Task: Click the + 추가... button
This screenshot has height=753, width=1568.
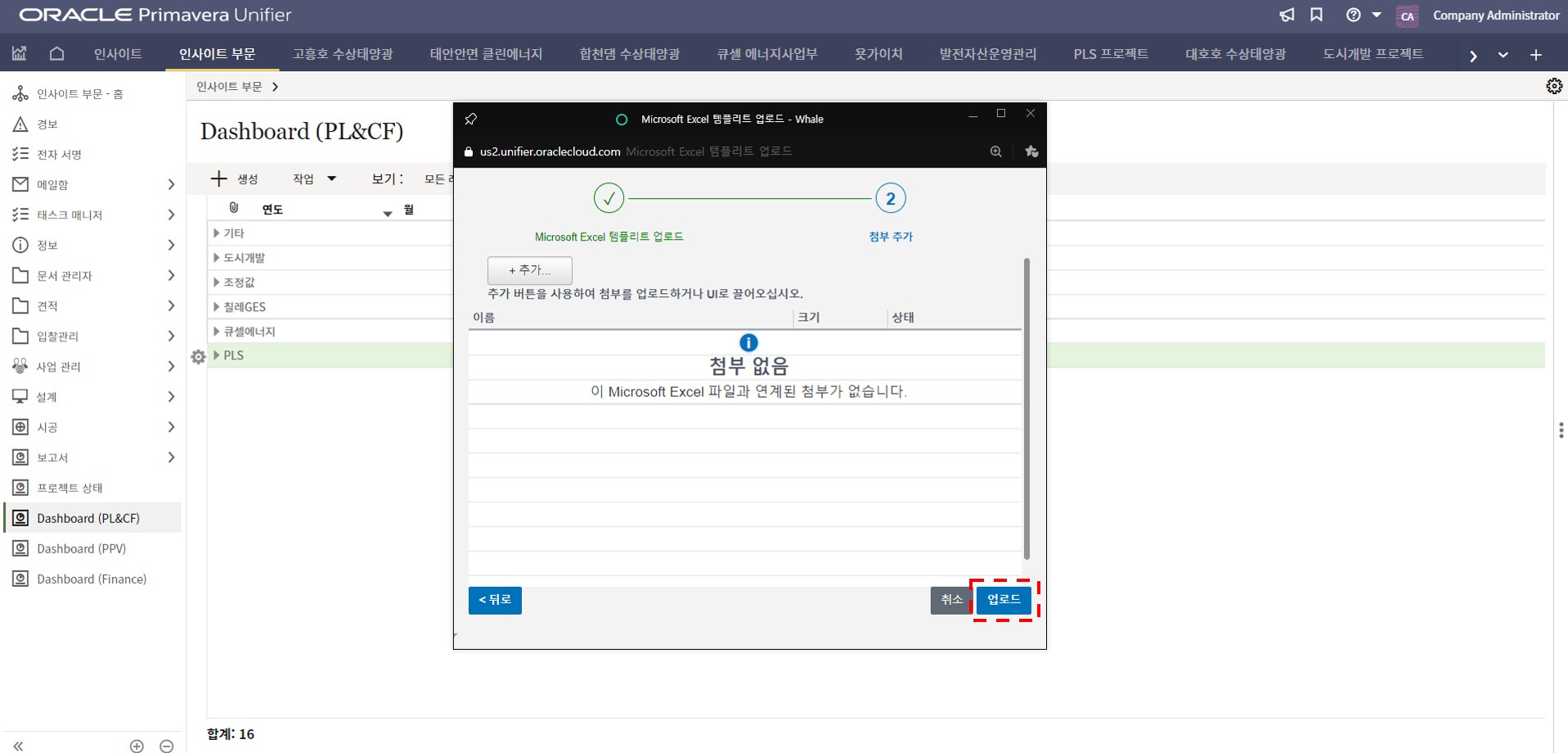Action: [x=529, y=270]
